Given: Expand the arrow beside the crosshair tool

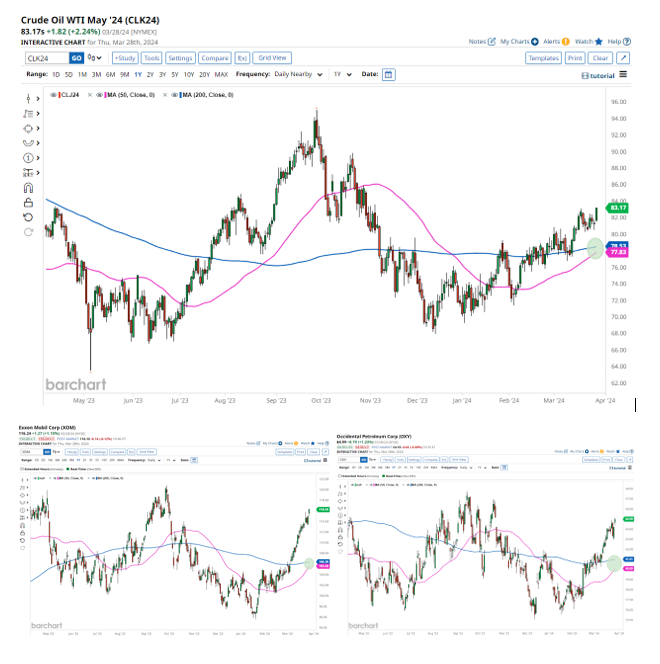Looking at the screenshot, I should click(x=38, y=99).
